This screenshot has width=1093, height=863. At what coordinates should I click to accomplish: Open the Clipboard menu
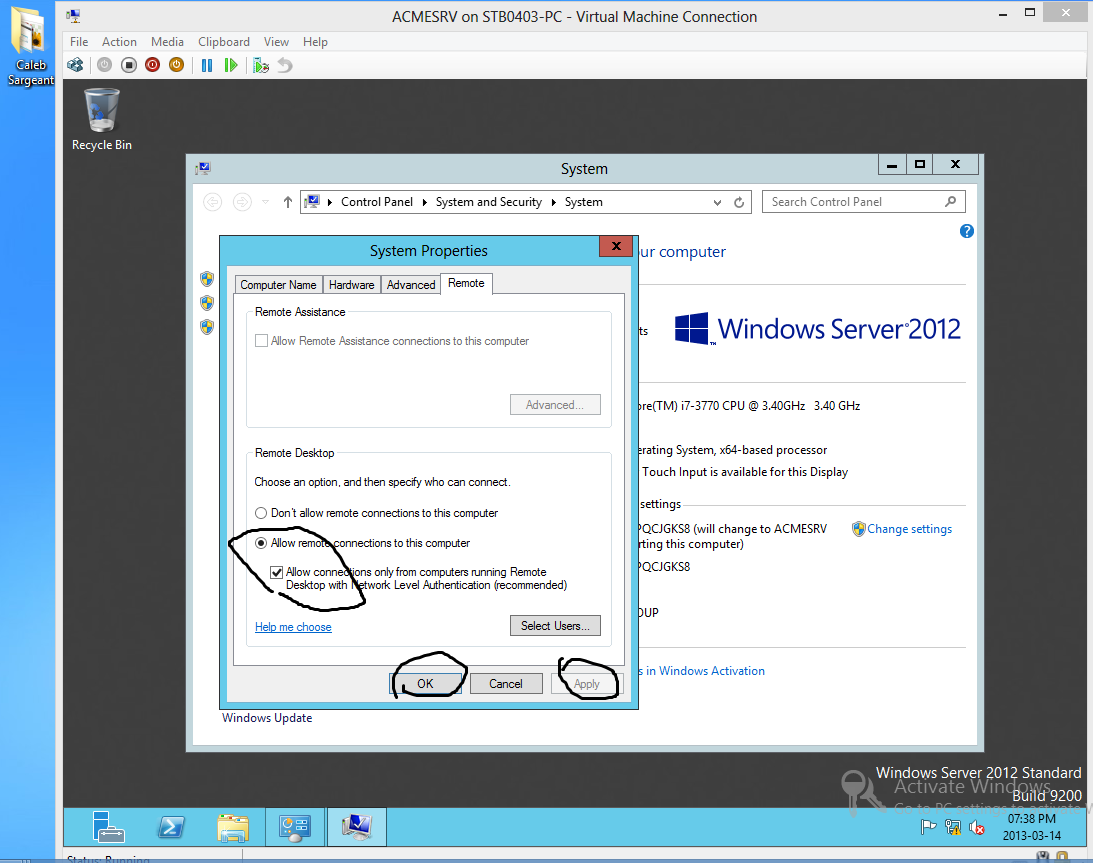pyautogui.click(x=224, y=42)
